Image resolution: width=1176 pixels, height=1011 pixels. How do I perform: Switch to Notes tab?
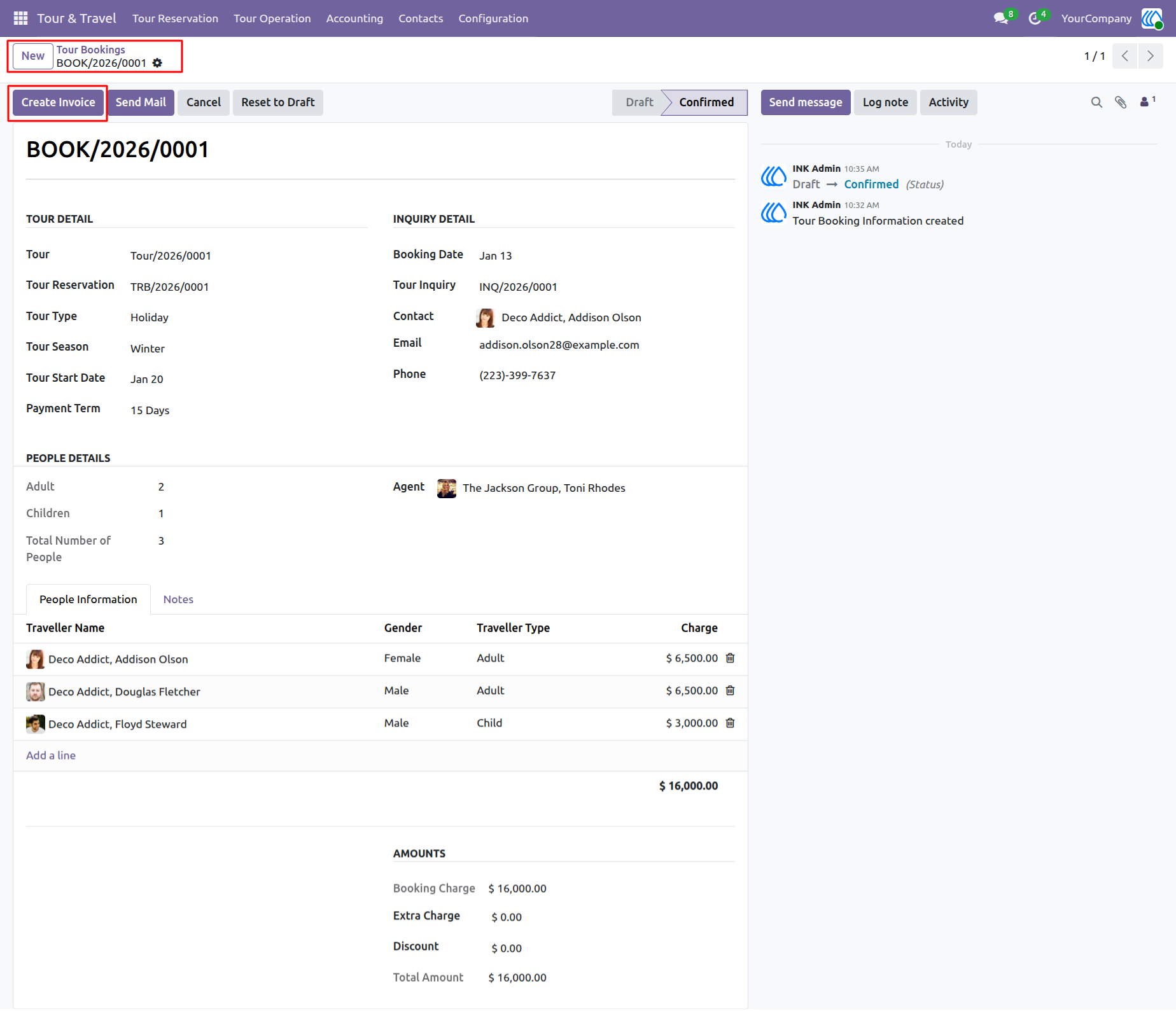coord(178,599)
